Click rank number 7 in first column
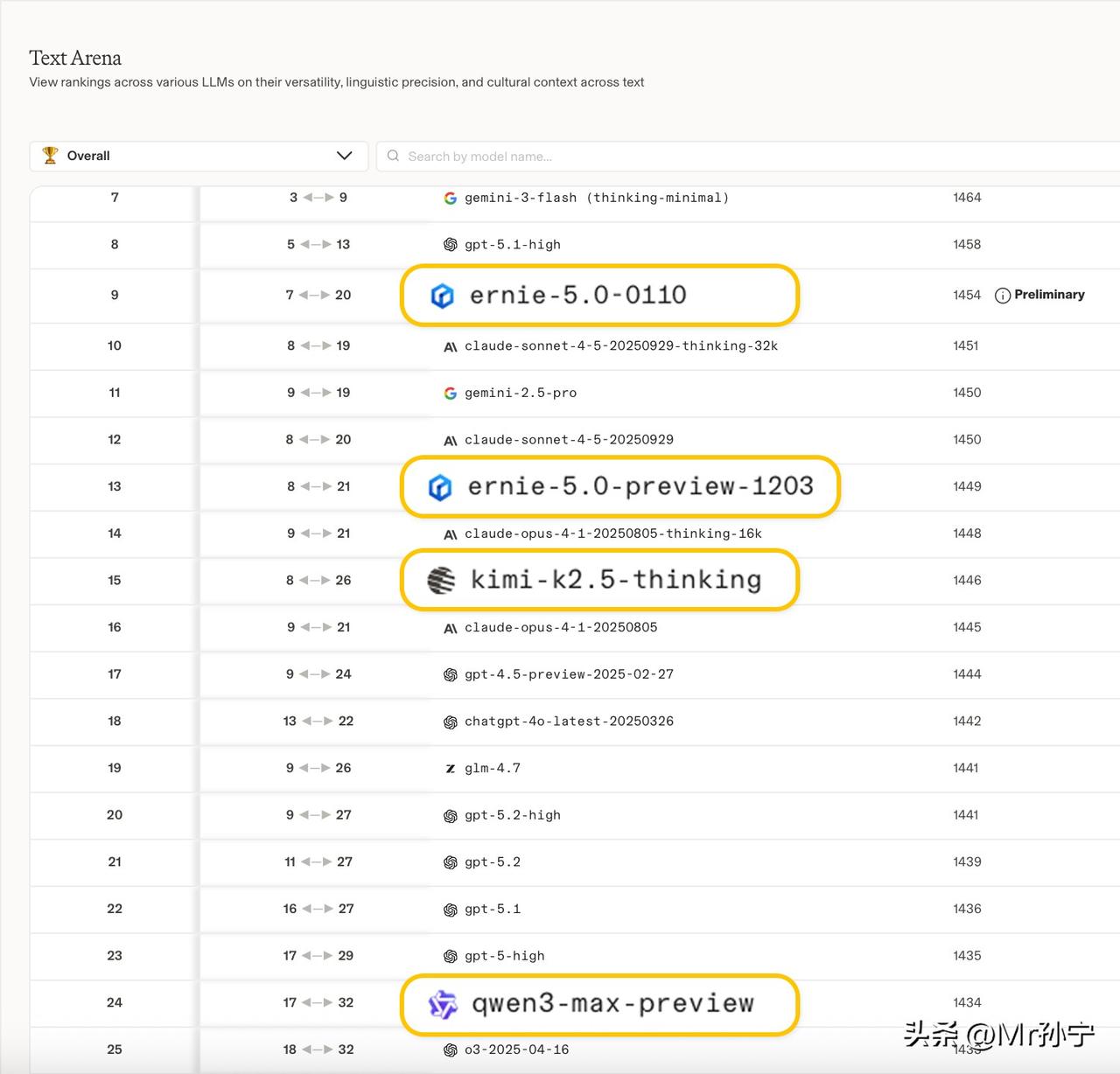The width and height of the screenshot is (1120, 1074). point(115,198)
